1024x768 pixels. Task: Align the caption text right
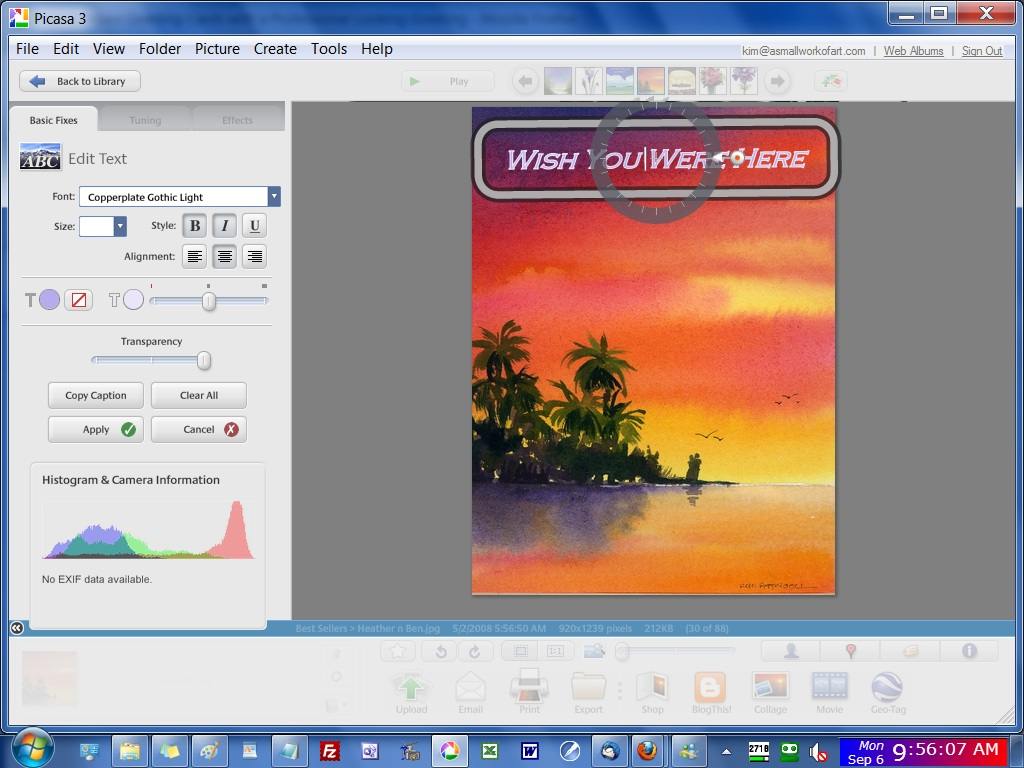255,256
